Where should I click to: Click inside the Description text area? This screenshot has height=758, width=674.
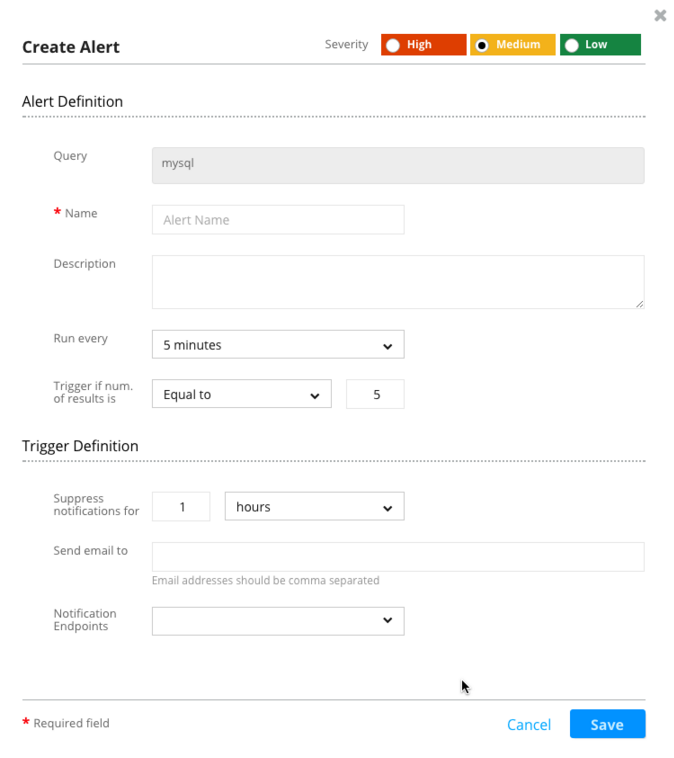[x=398, y=282]
